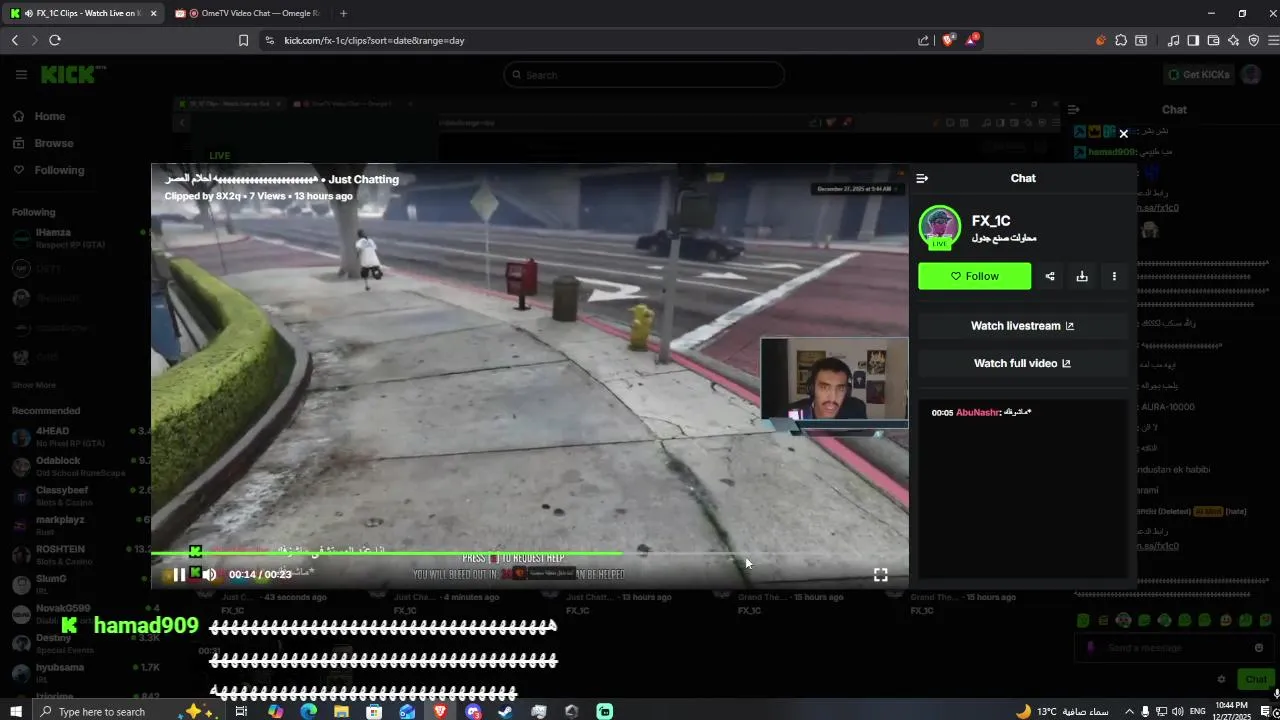This screenshot has width=1280, height=720.
Task: Launch Microsoft Edge from taskbar
Action: tap(308, 711)
